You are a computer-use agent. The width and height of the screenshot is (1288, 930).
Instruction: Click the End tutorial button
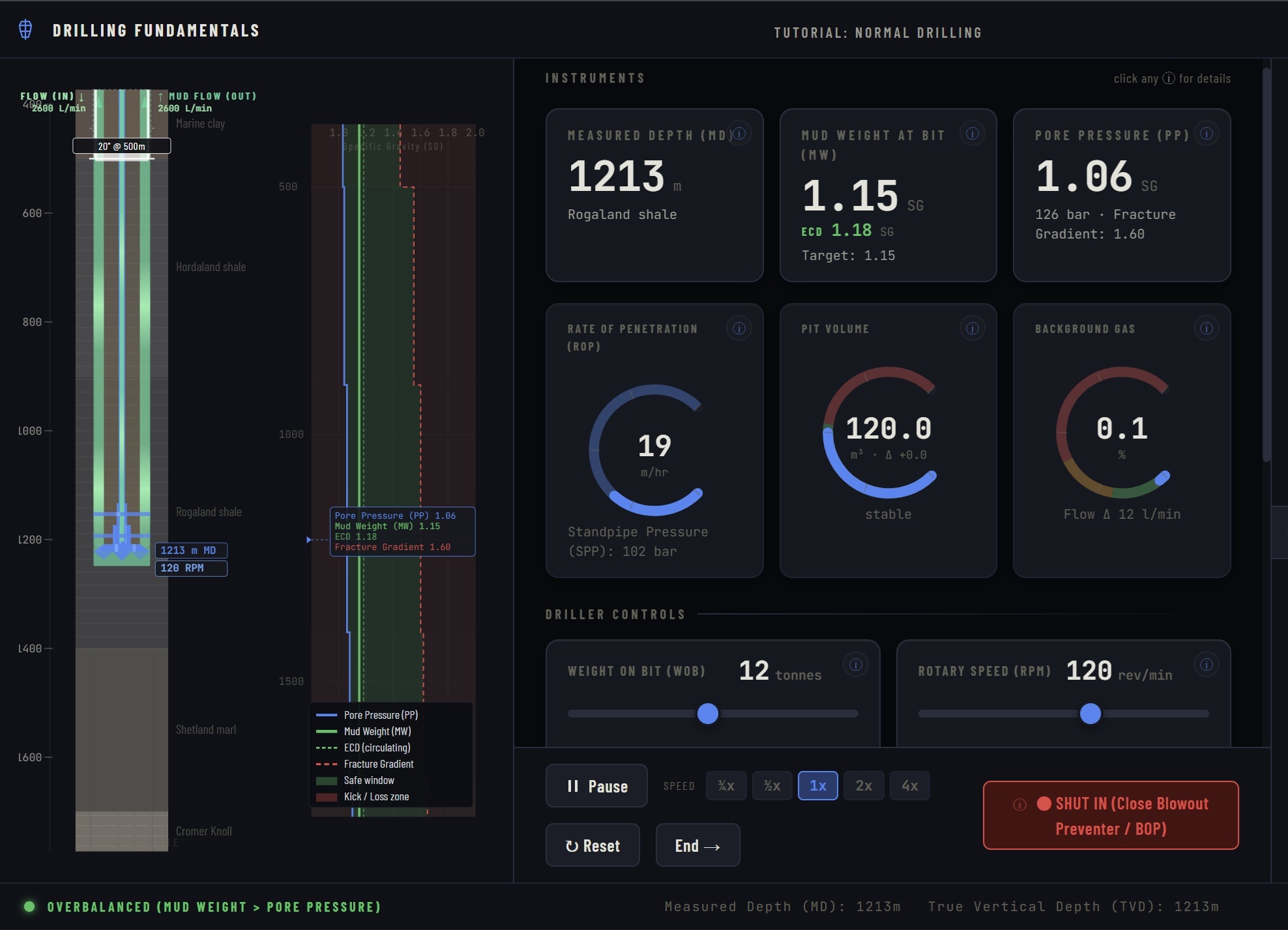[x=697, y=846]
